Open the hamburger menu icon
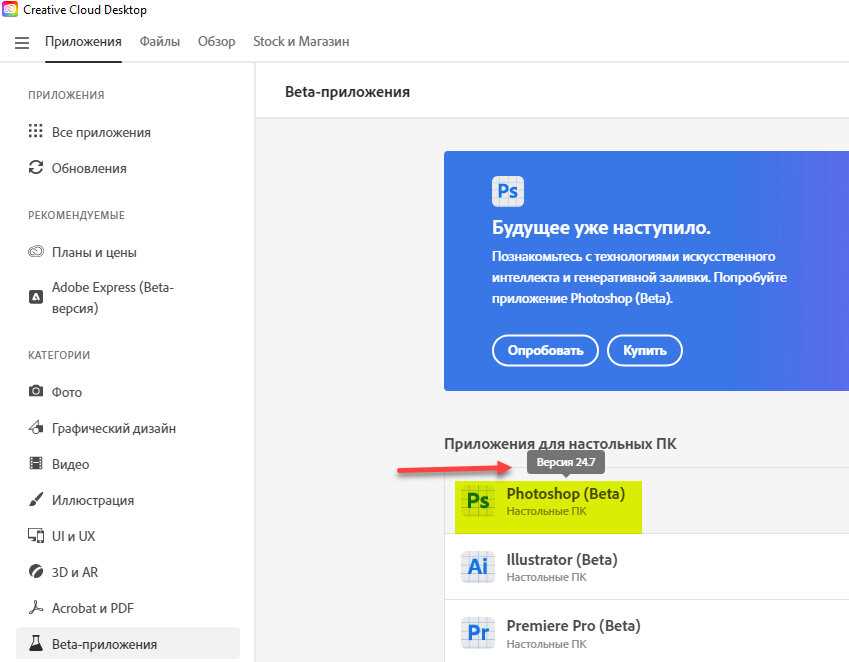The image size is (849, 662). pos(22,42)
